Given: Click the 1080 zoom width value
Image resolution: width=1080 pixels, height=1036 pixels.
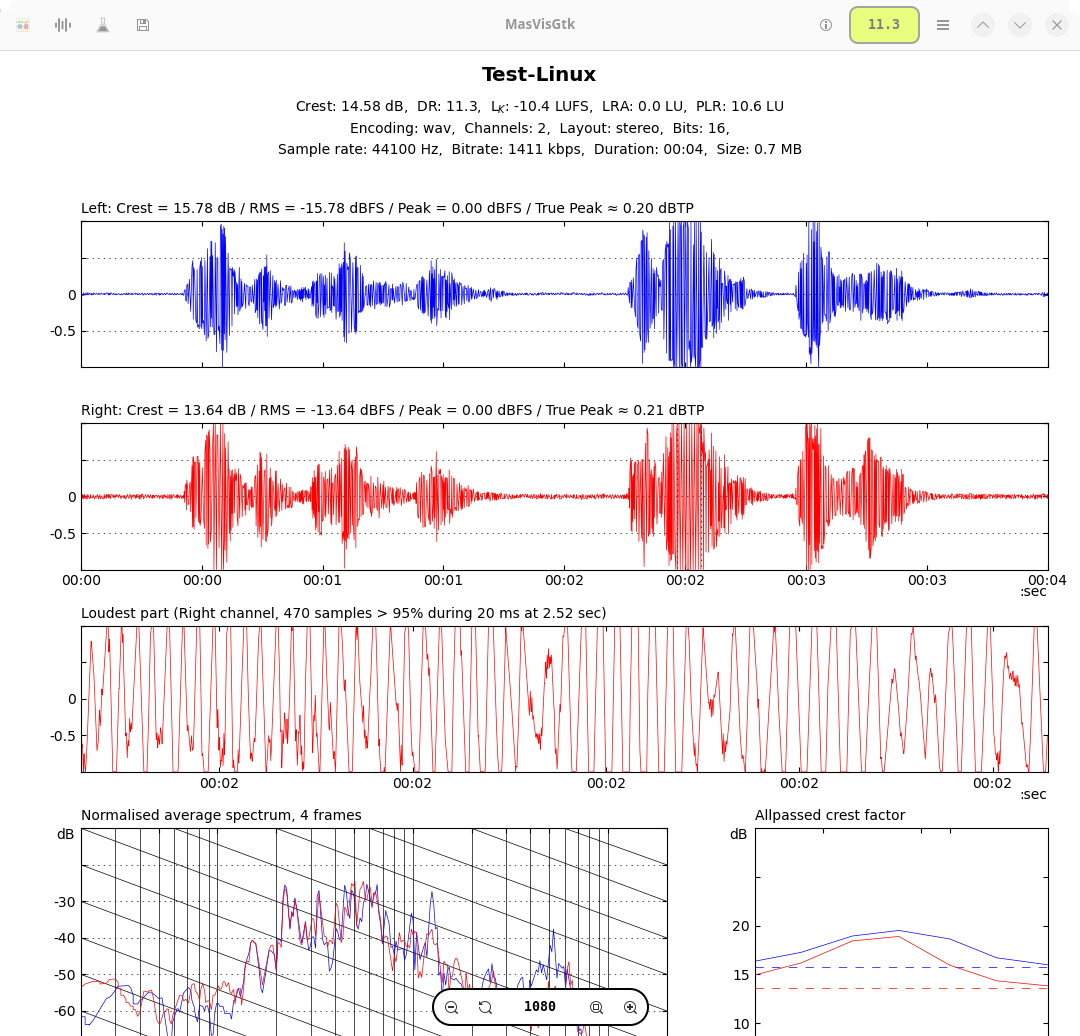Looking at the screenshot, I should coord(540,1007).
